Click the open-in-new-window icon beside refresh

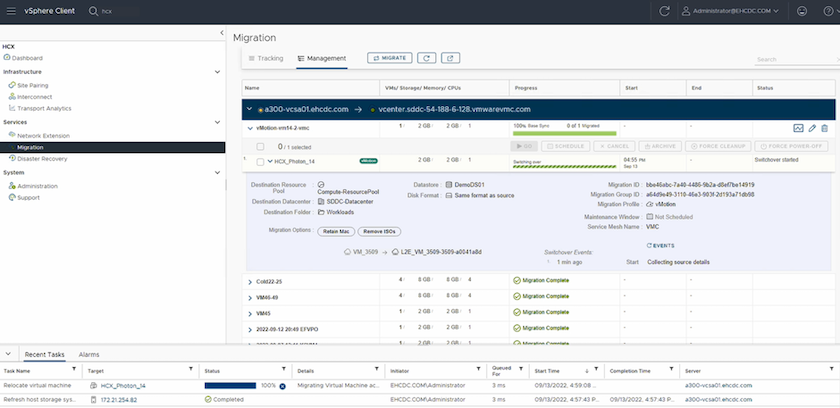[x=451, y=59]
